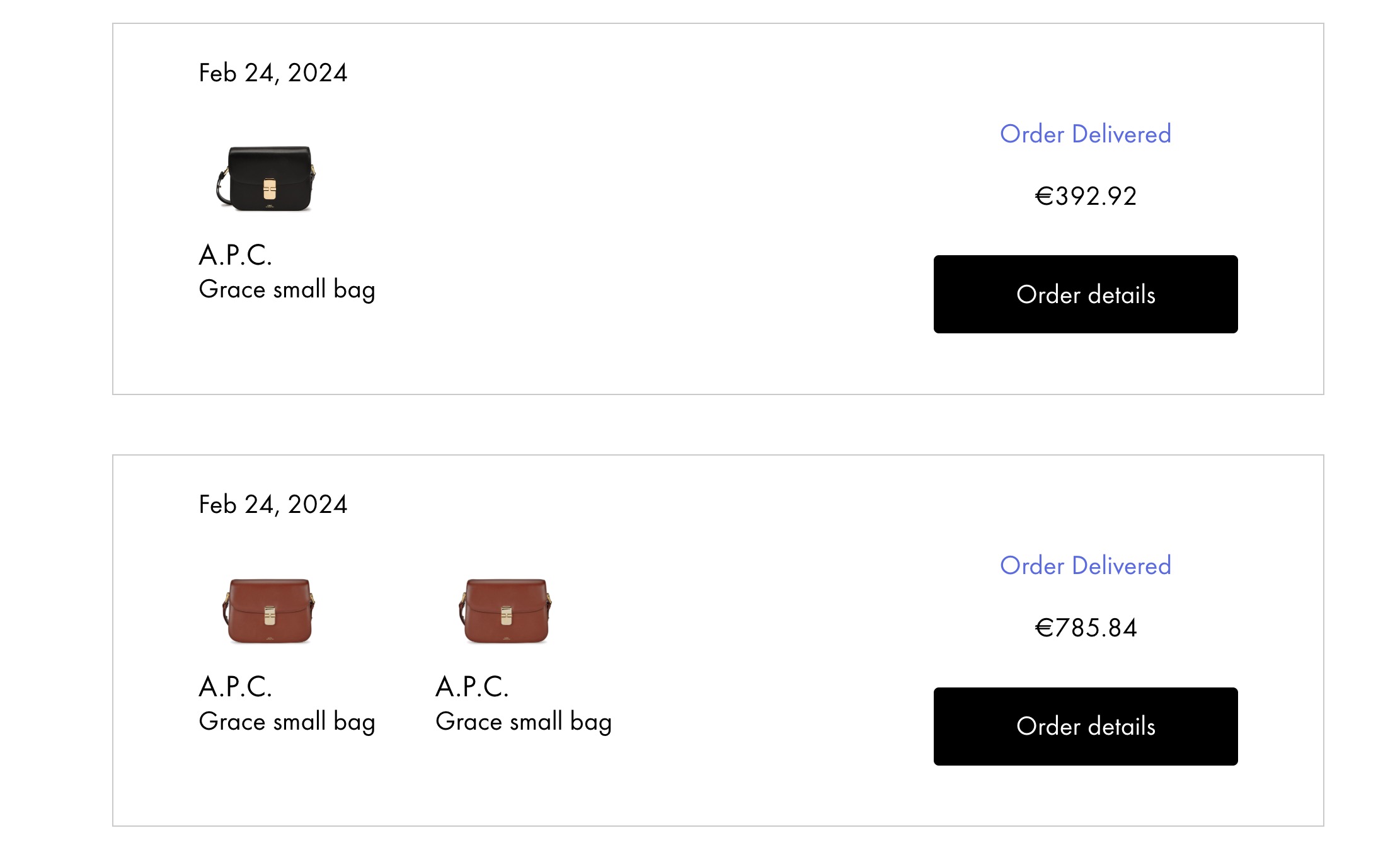Click the left brown bag thumbnail

click(269, 610)
